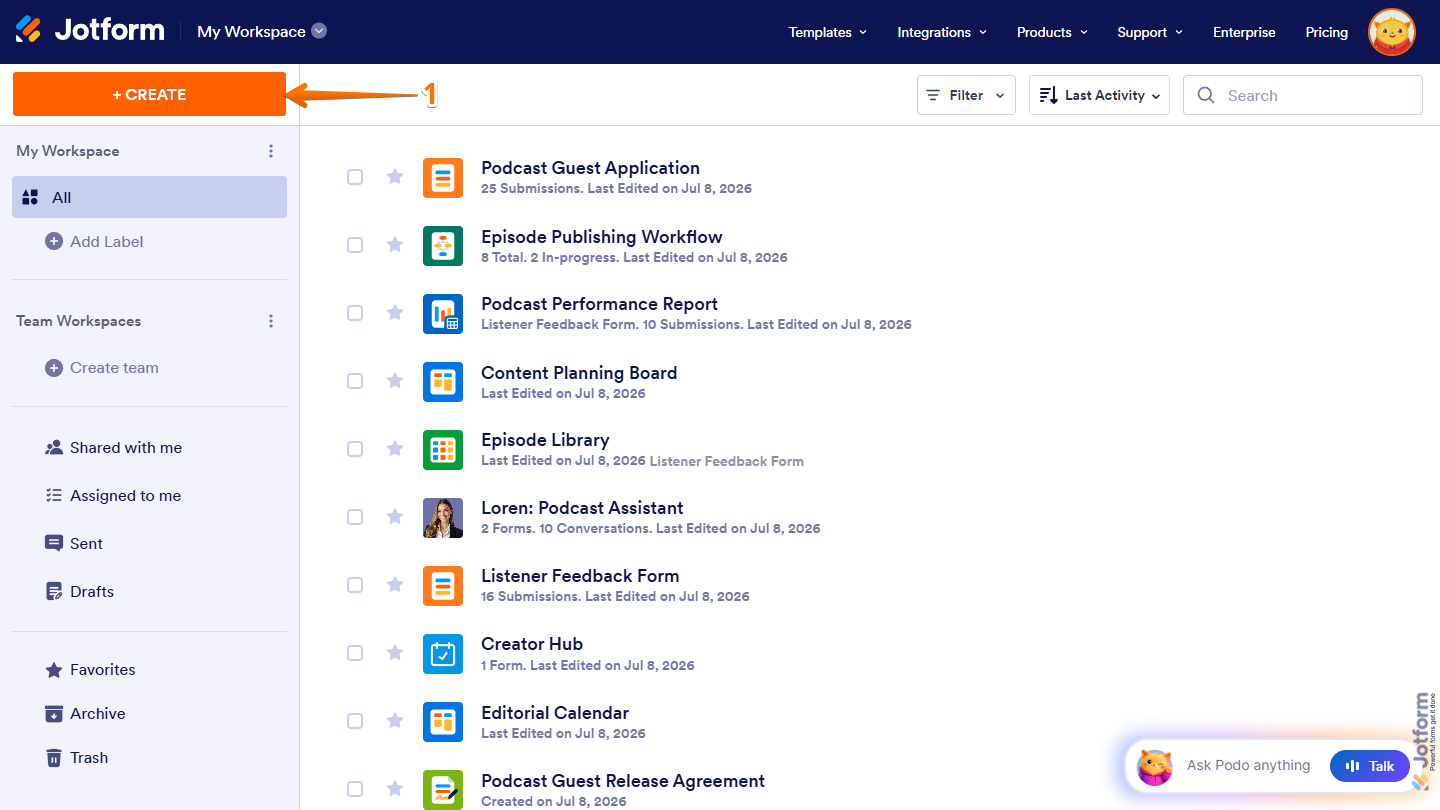Go to Pricing page
Screen dimensions: 1440x810
pos(1327,32)
